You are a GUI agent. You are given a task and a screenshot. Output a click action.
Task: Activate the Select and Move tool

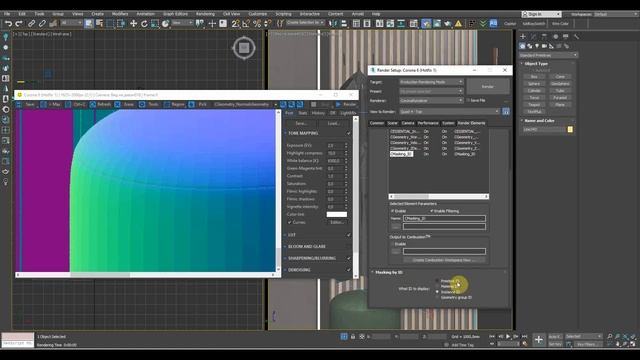[x=133, y=24]
